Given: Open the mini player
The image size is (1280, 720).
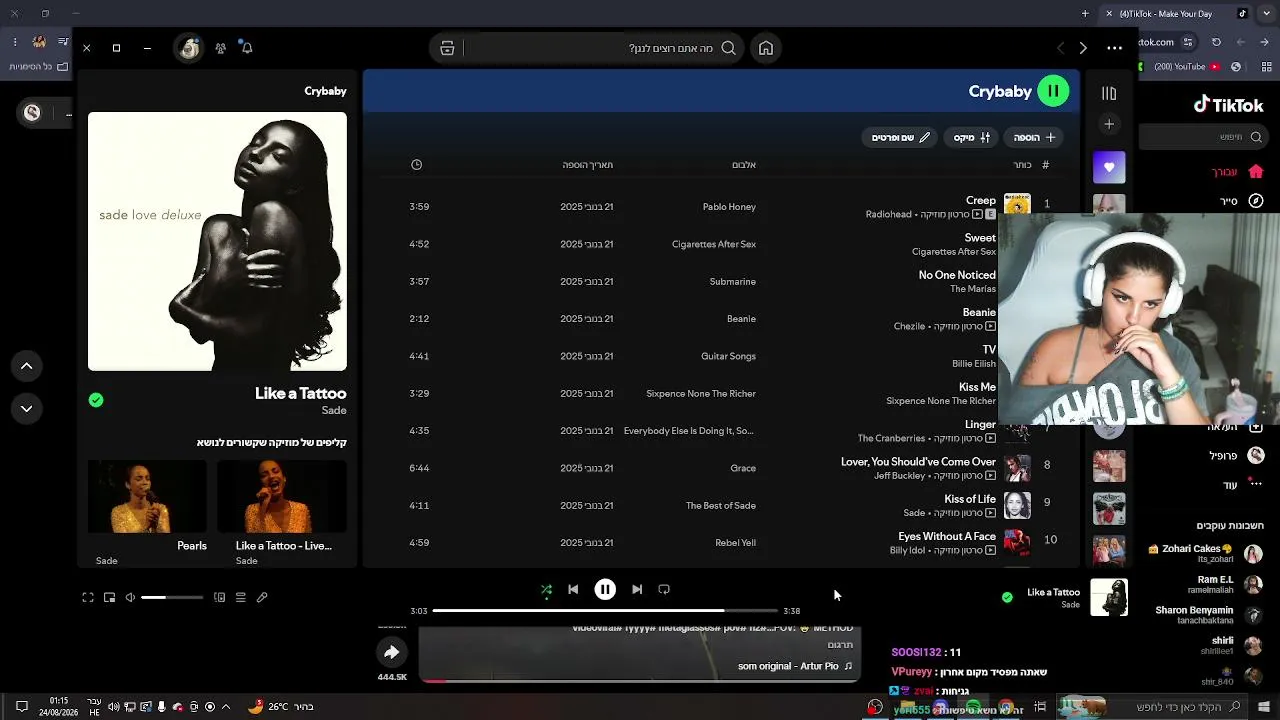Looking at the screenshot, I should click(110, 597).
